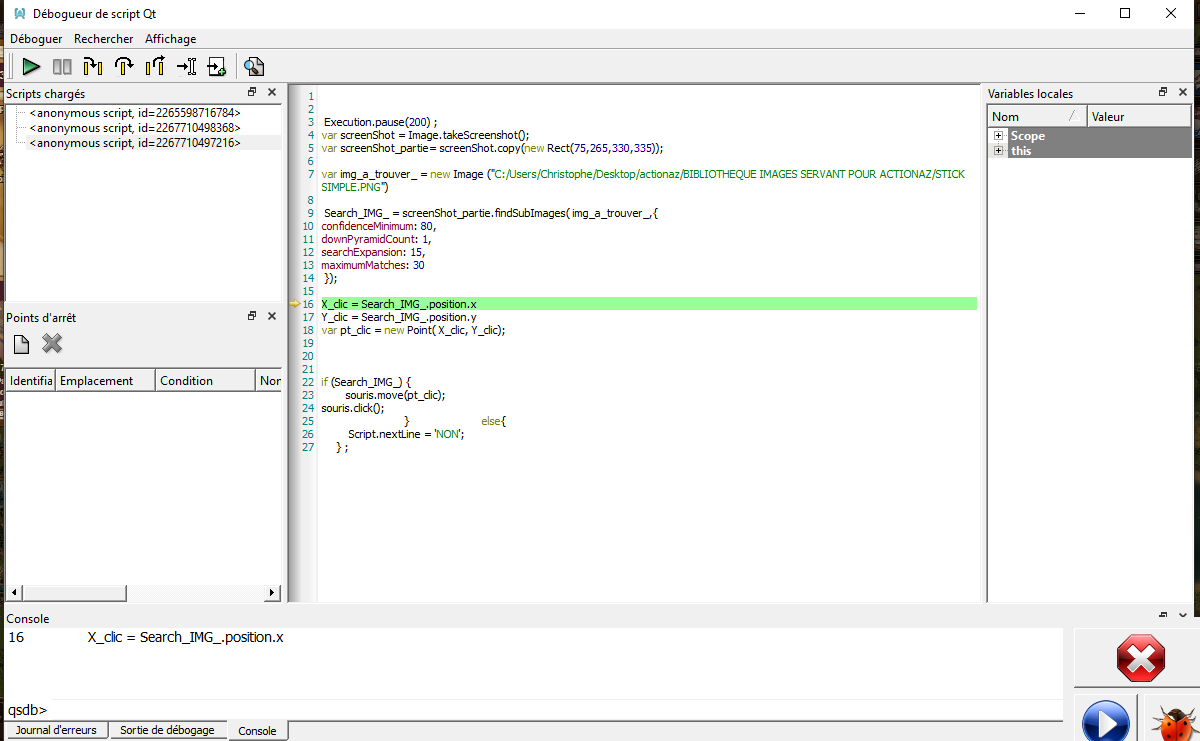
Task: Select anonymous script id=2267710498368
Action: [x=135, y=128]
